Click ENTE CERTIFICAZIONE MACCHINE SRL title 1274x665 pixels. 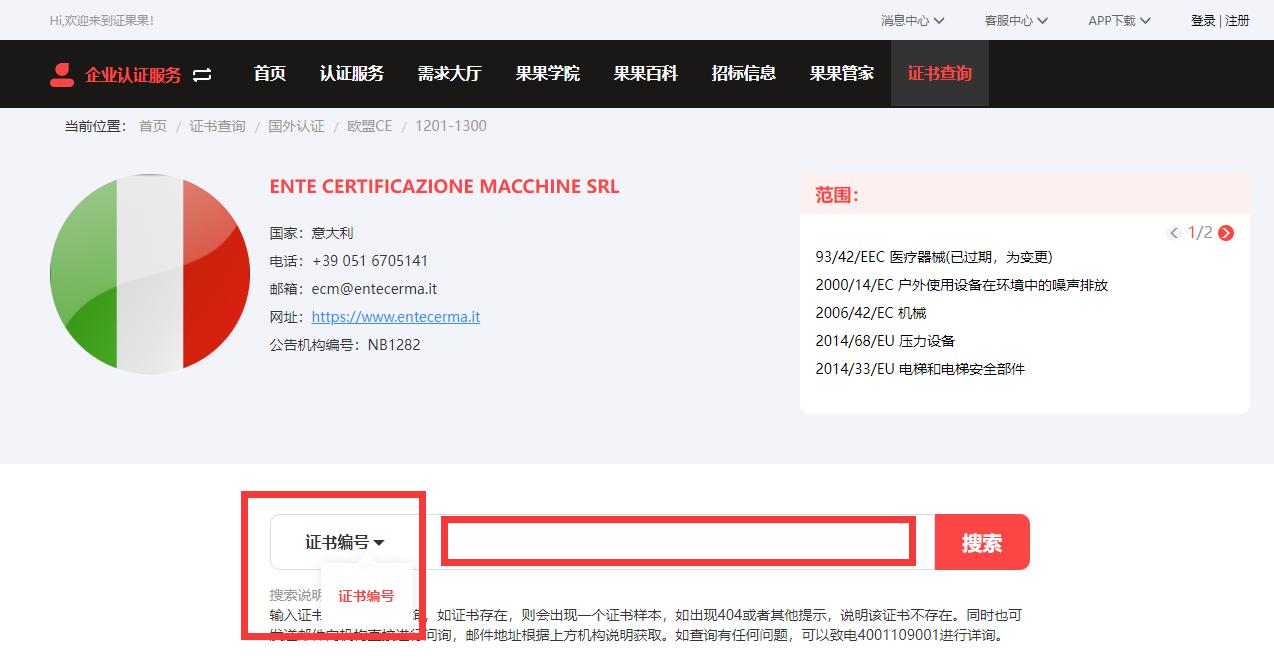pos(444,187)
